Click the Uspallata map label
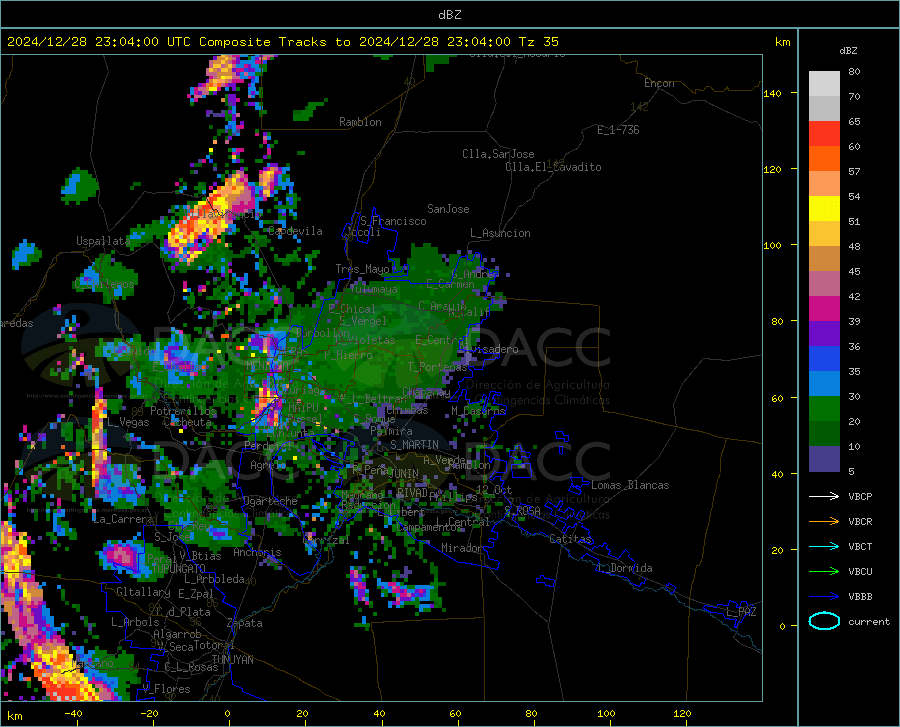The image size is (900, 727). [103, 241]
